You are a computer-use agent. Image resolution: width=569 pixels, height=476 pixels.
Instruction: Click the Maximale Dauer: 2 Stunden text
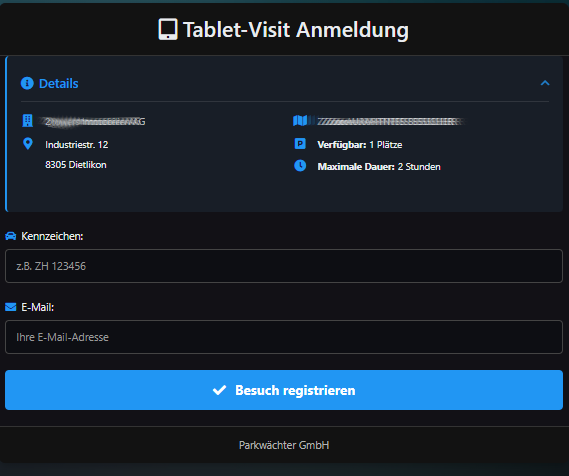tap(379, 167)
